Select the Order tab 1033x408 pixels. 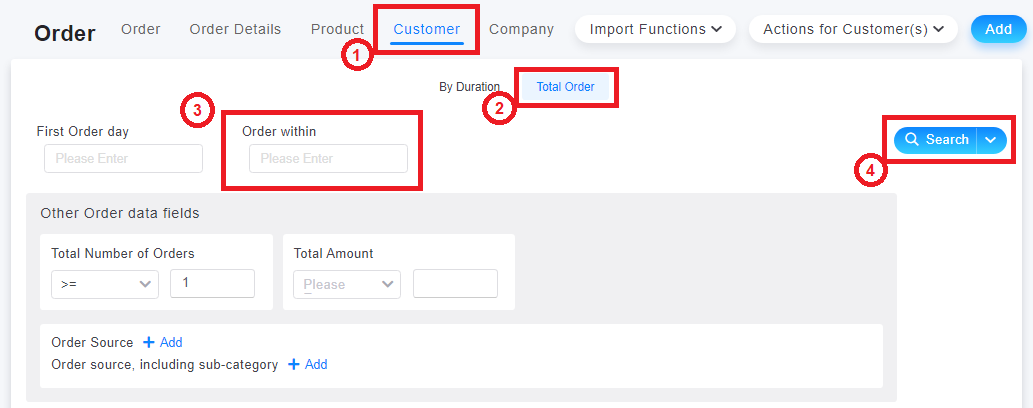[141, 30]
